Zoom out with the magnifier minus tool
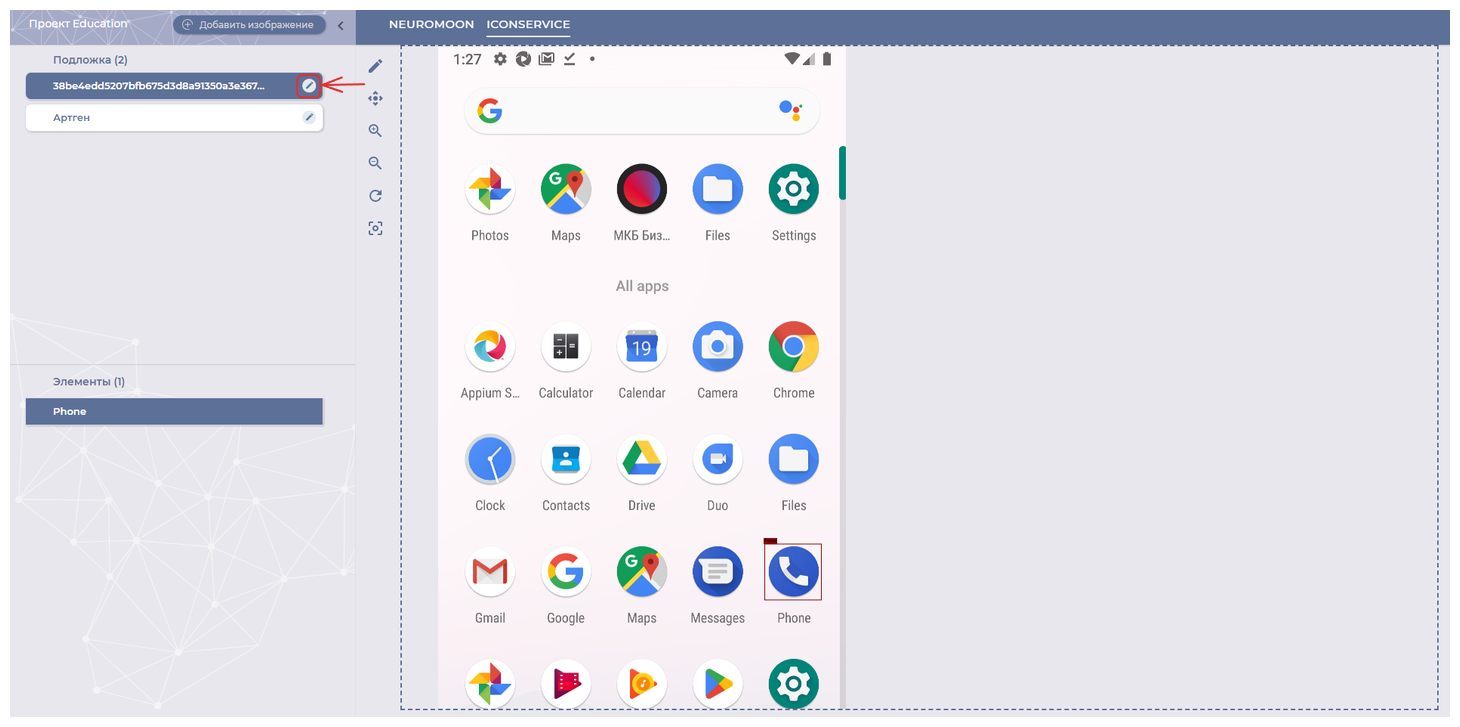The height and width of the screenshot is (727, 1460). coord(375,163)
